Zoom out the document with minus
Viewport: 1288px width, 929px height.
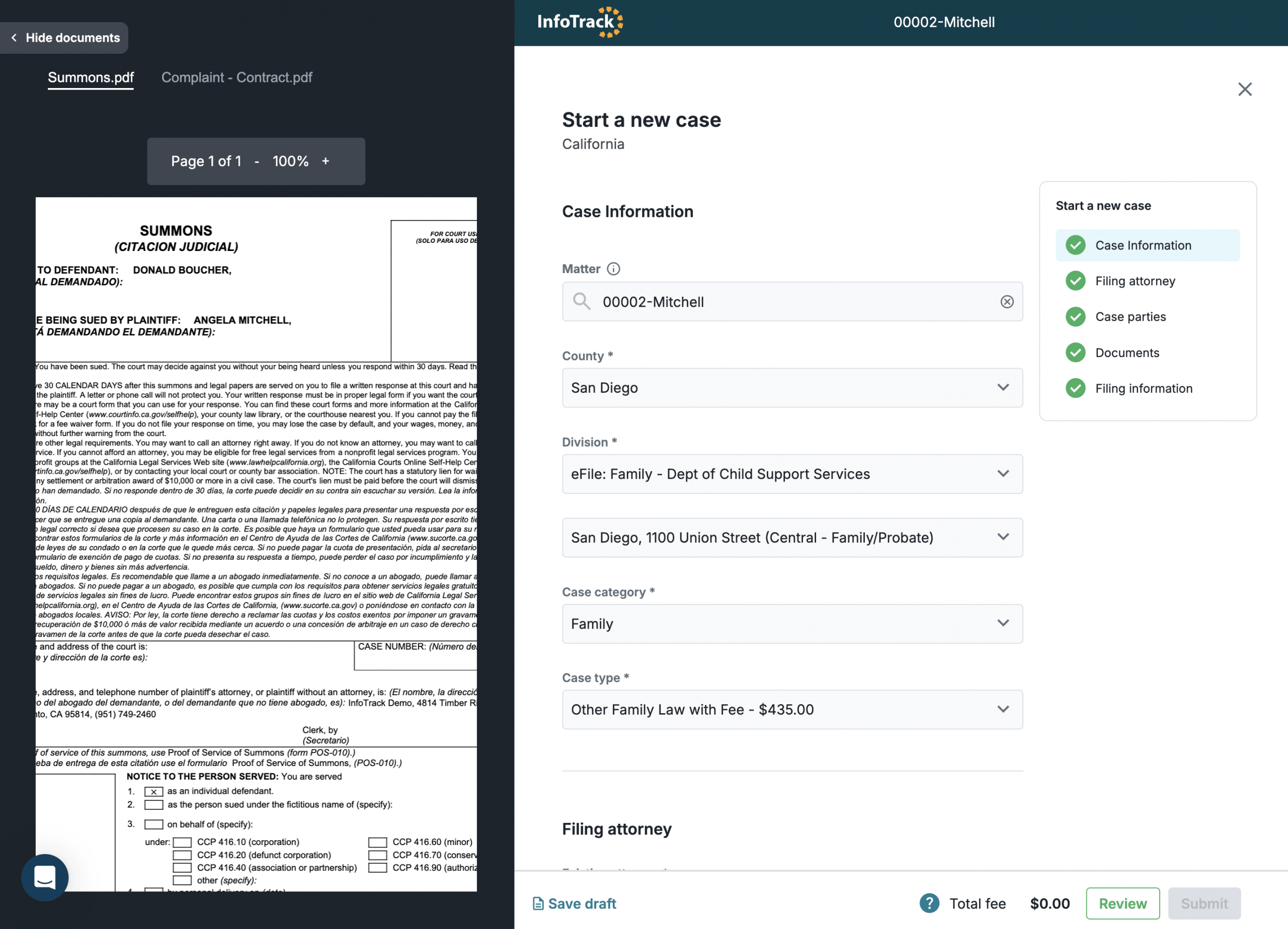(x=257, y=162)
